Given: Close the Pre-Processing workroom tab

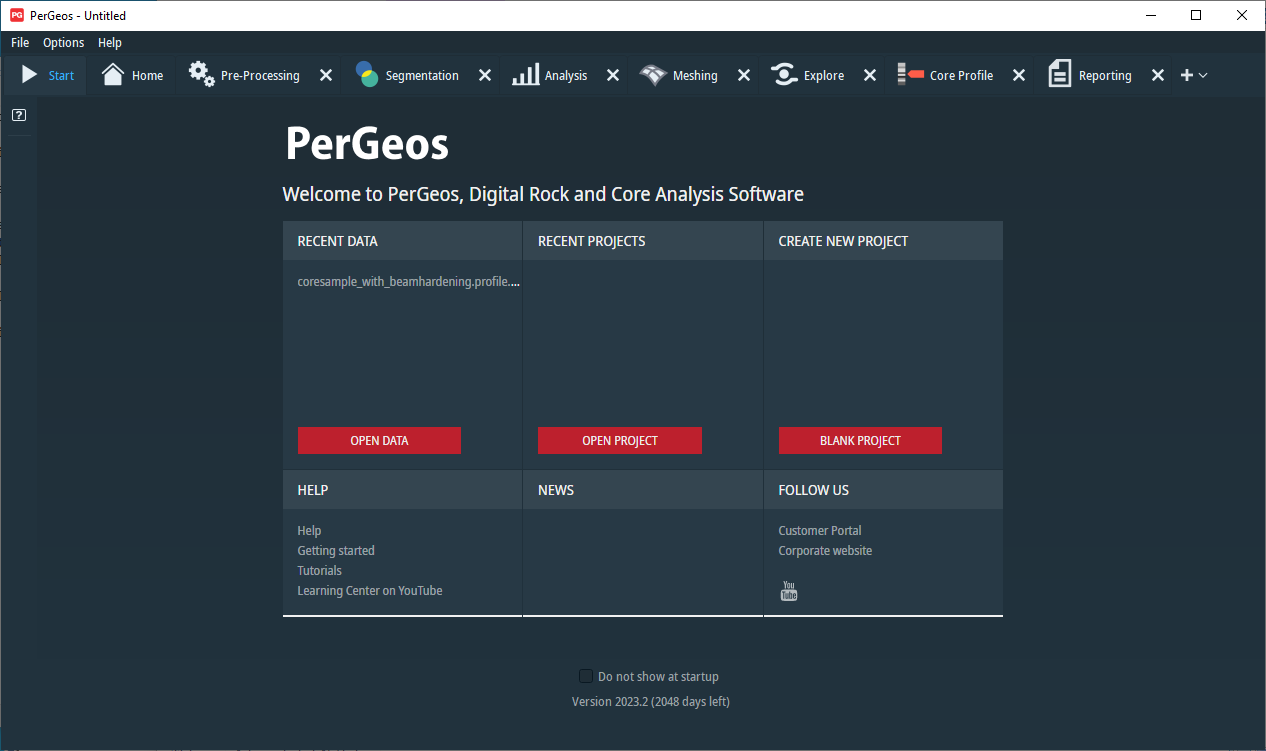Looking at the screenshot, I should pyautogui.click(x=326, y=75).
